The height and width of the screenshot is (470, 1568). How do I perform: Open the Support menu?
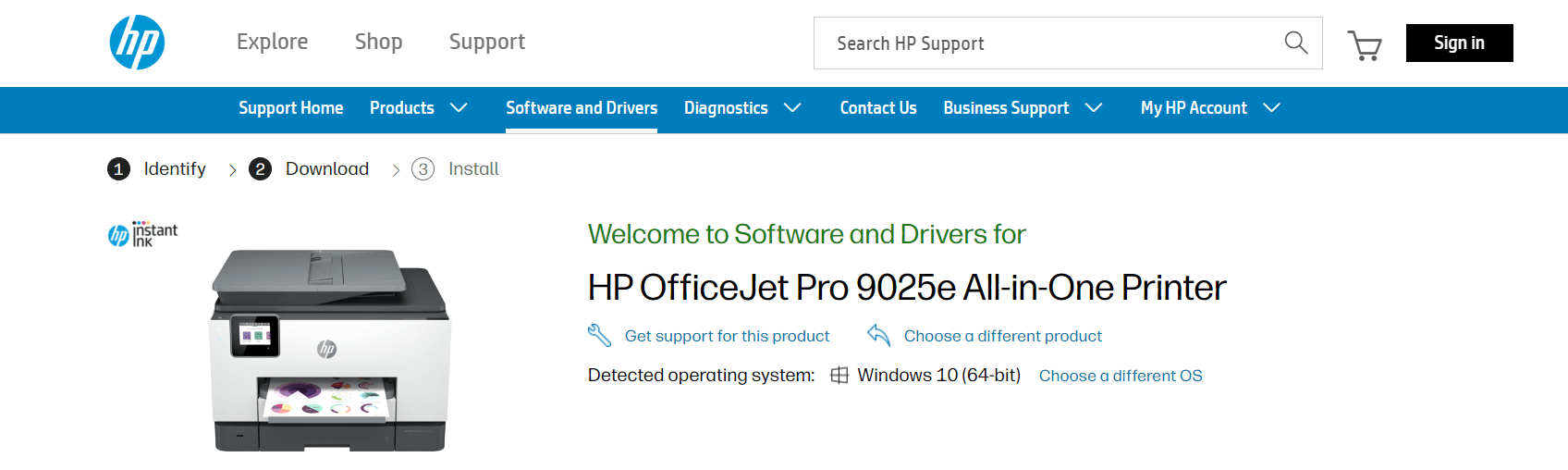[487, 42]
